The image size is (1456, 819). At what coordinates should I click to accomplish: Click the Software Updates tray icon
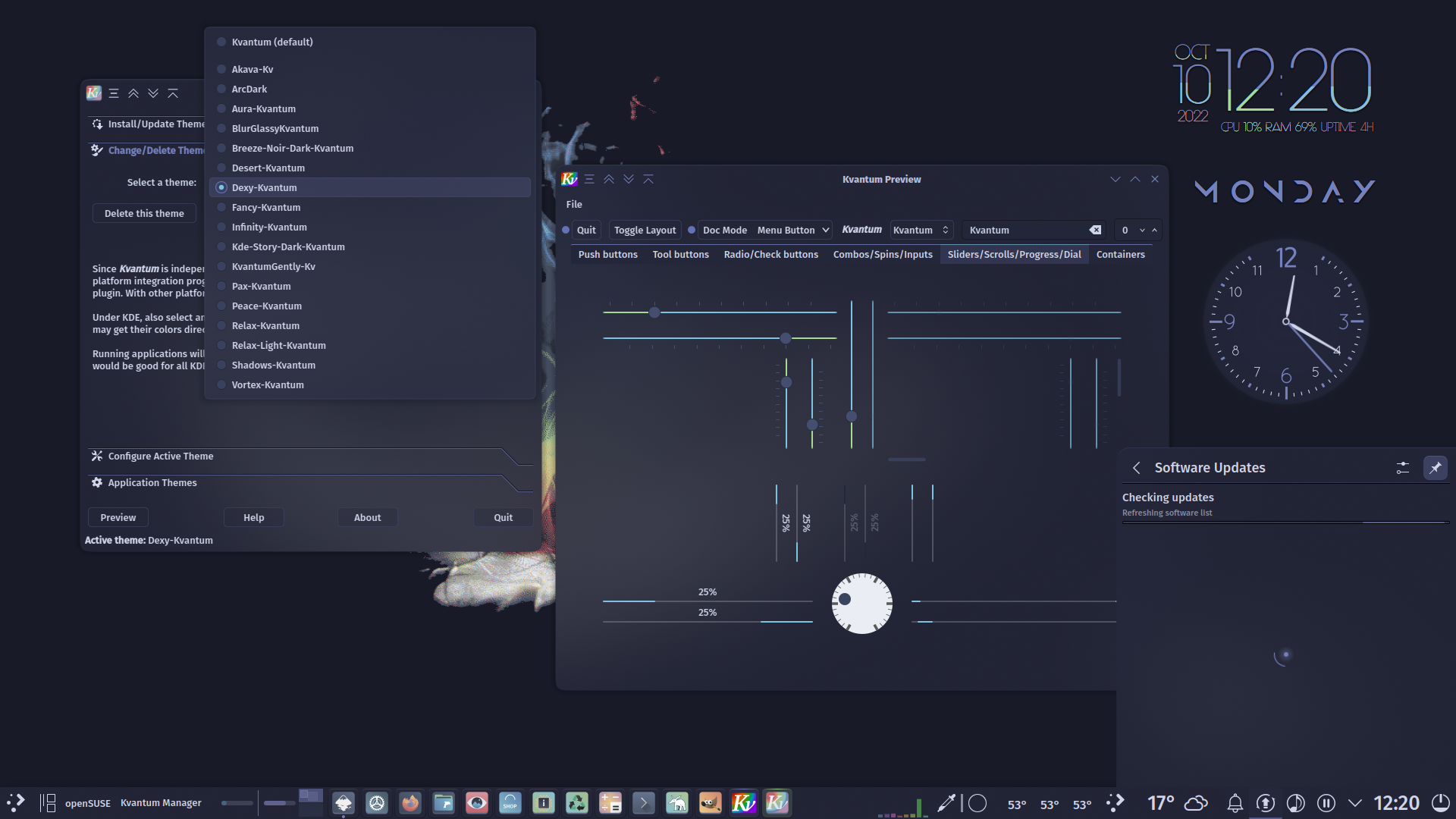(x=1266, y=803)
